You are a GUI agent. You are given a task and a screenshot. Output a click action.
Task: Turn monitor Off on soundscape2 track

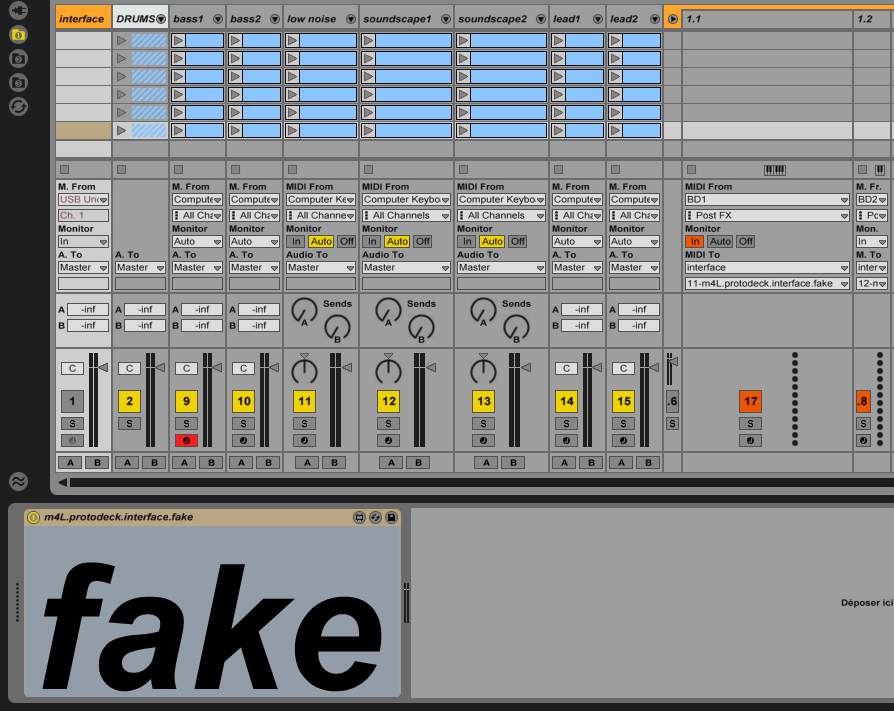(x=517, y=241)
